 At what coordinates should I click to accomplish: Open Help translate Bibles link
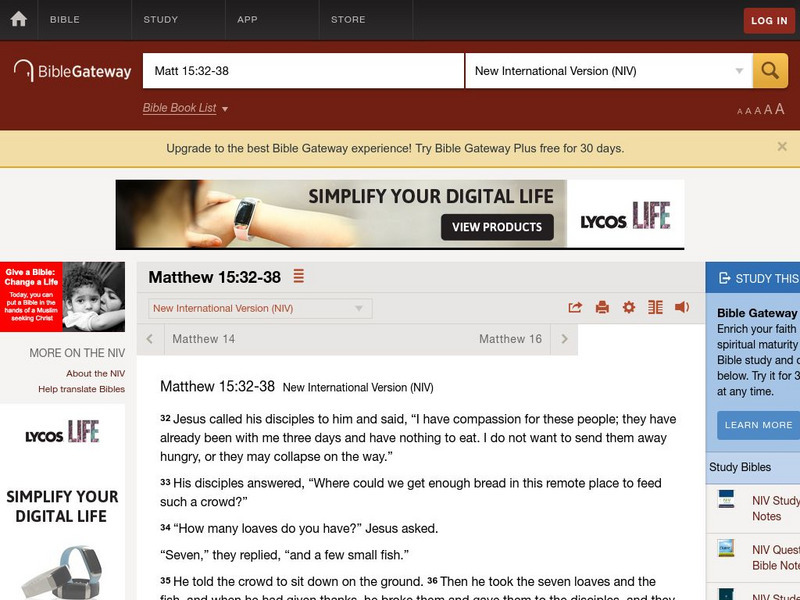pos(82,389)
